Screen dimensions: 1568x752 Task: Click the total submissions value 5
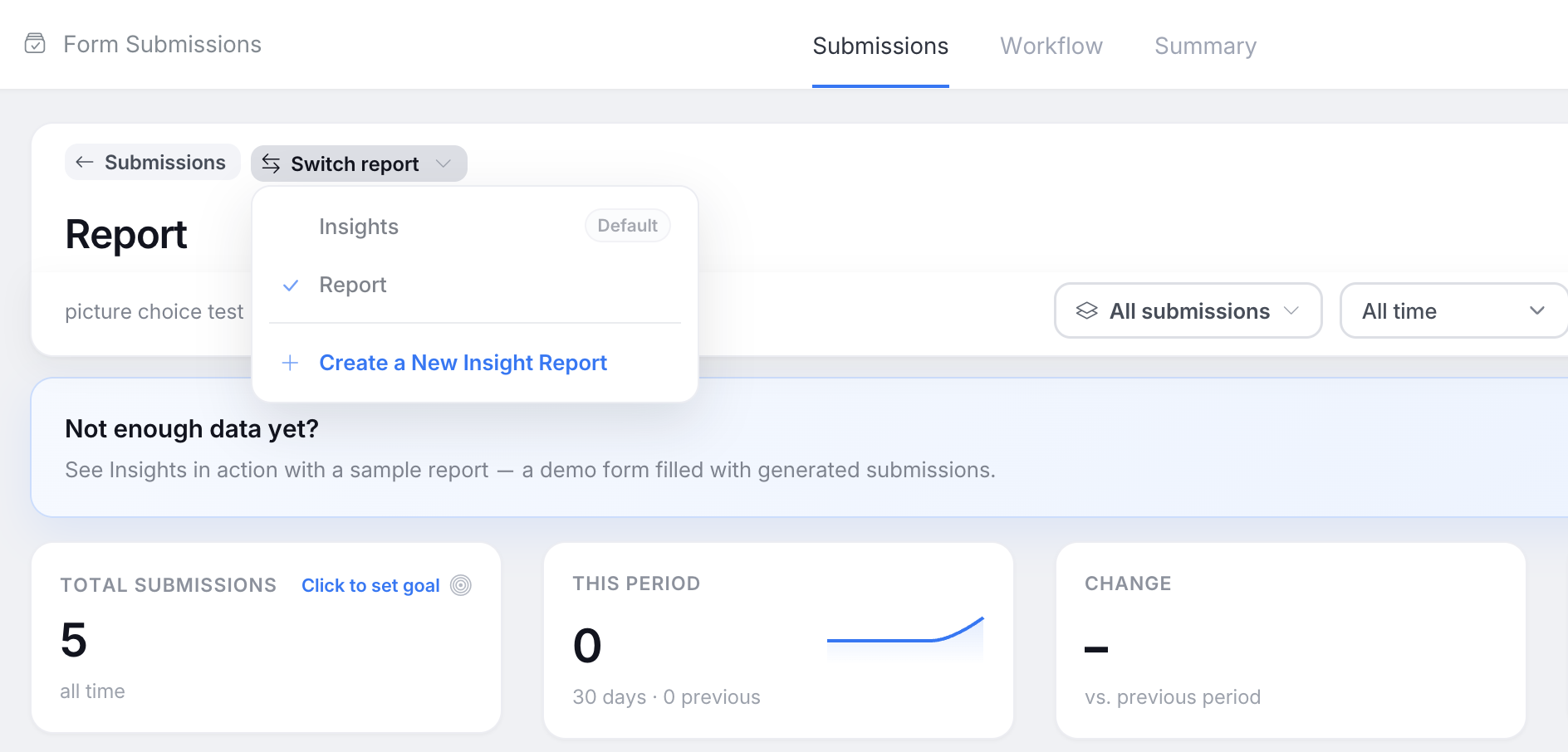74,640
